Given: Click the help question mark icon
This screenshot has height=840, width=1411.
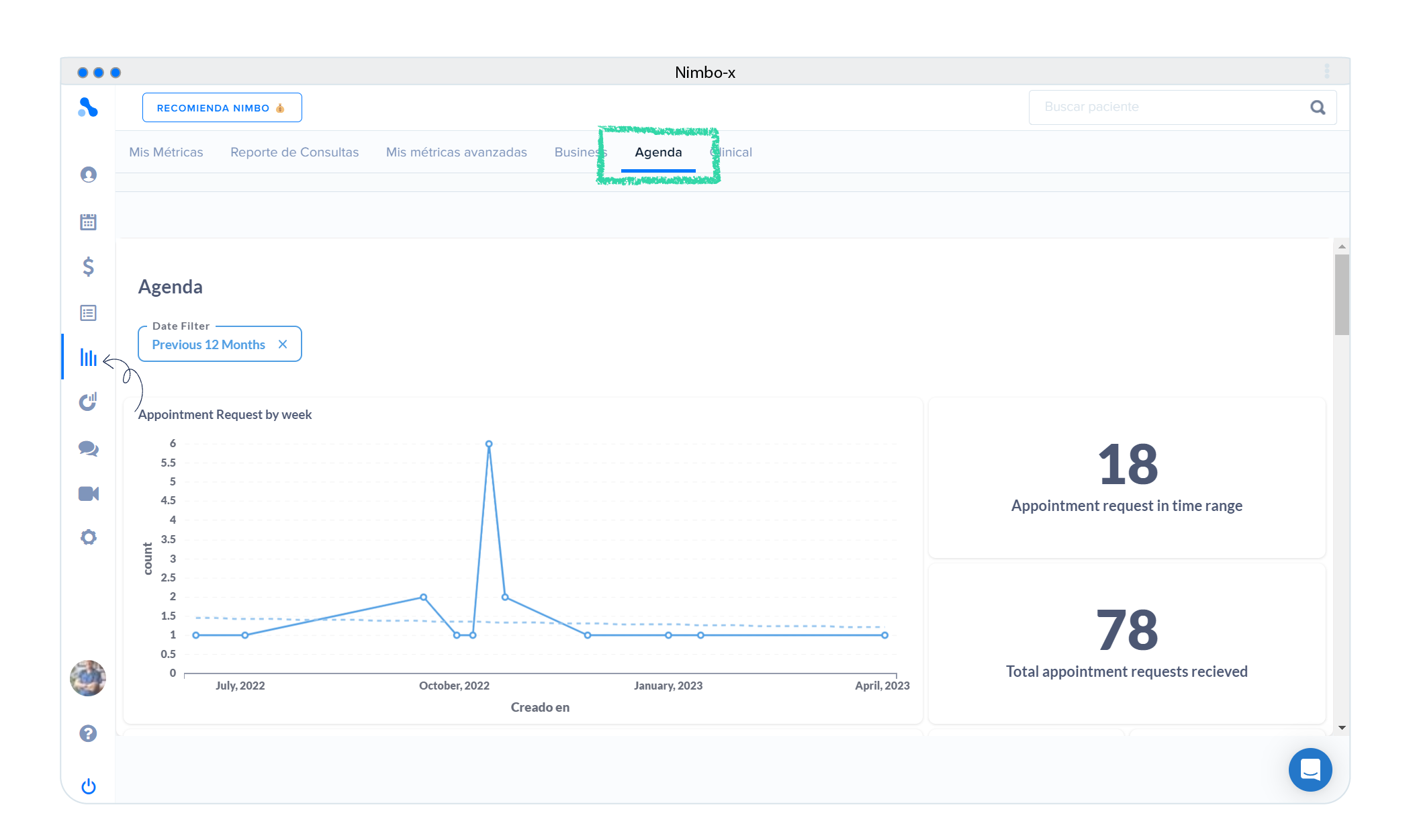Looking at the screenshot, I should [x=88, y=733].
